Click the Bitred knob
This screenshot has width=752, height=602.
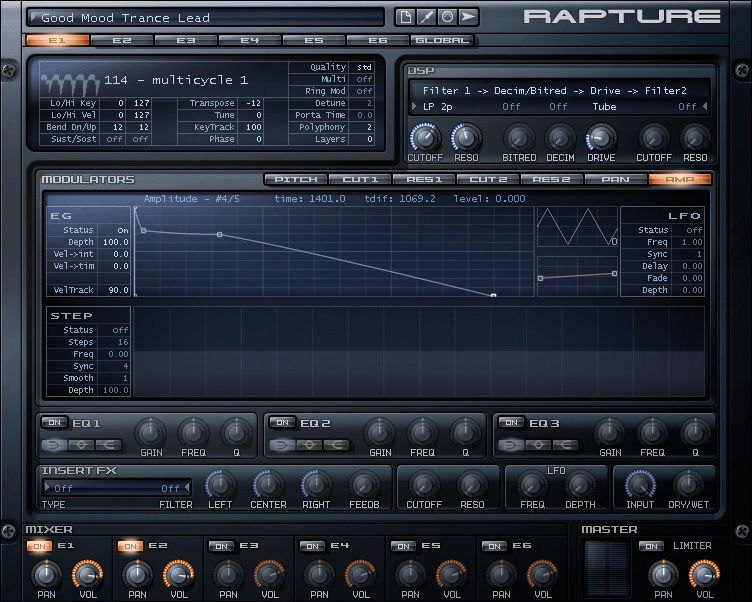(518, 138)
